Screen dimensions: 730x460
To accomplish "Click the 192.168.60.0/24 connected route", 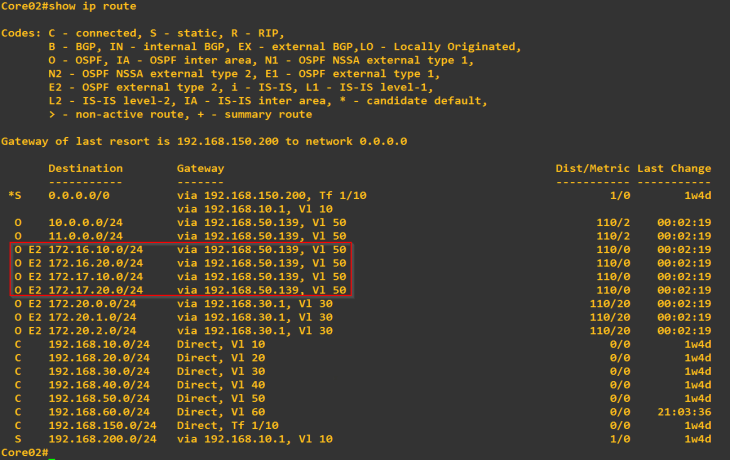I will [x=100, y=411].
